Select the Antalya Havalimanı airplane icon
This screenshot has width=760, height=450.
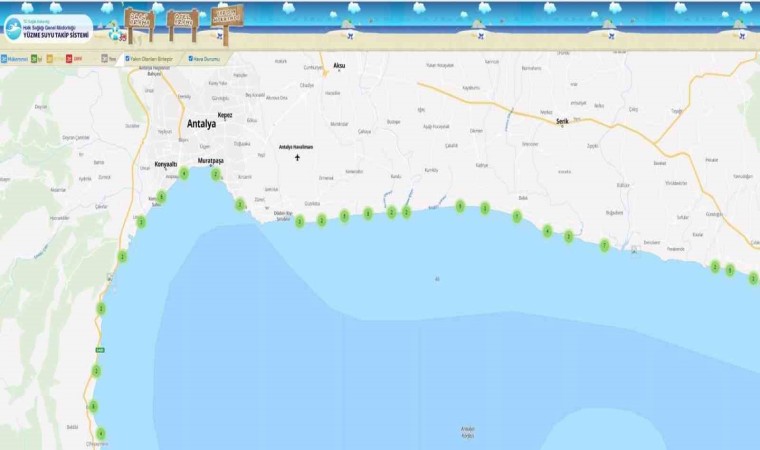[x=297, y=157]
